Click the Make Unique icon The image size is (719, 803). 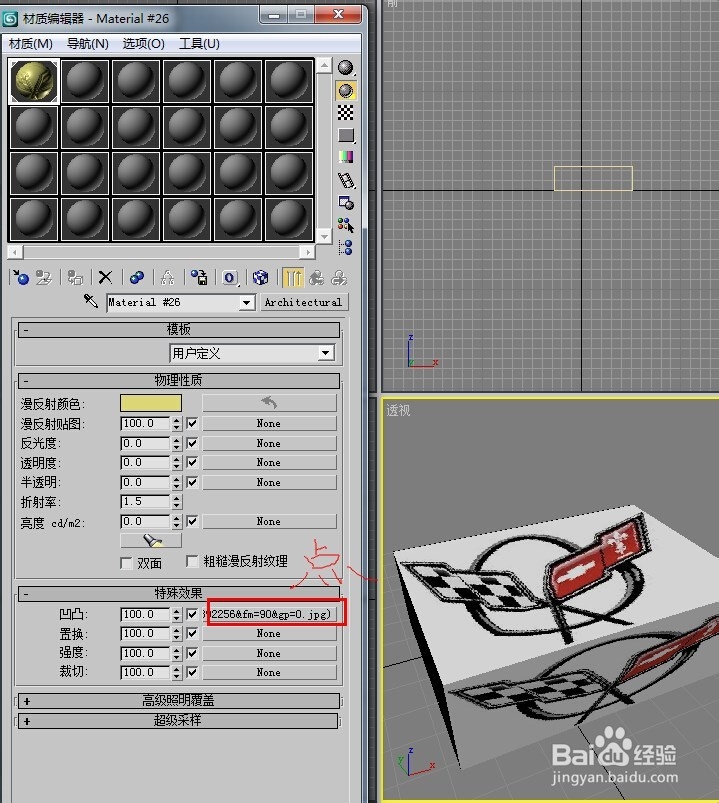tap(167, 278)
